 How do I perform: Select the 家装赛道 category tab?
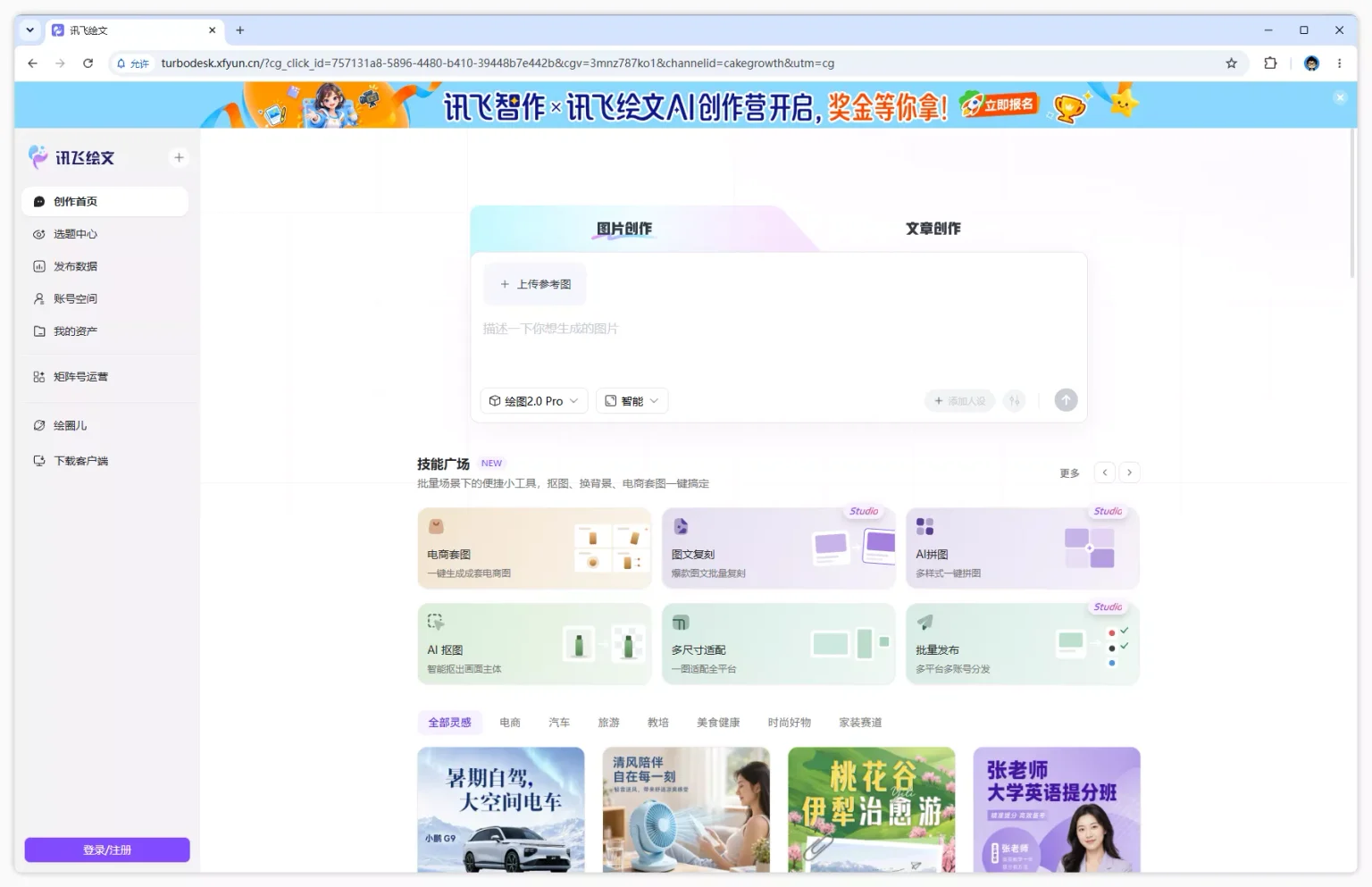point(860,723)
